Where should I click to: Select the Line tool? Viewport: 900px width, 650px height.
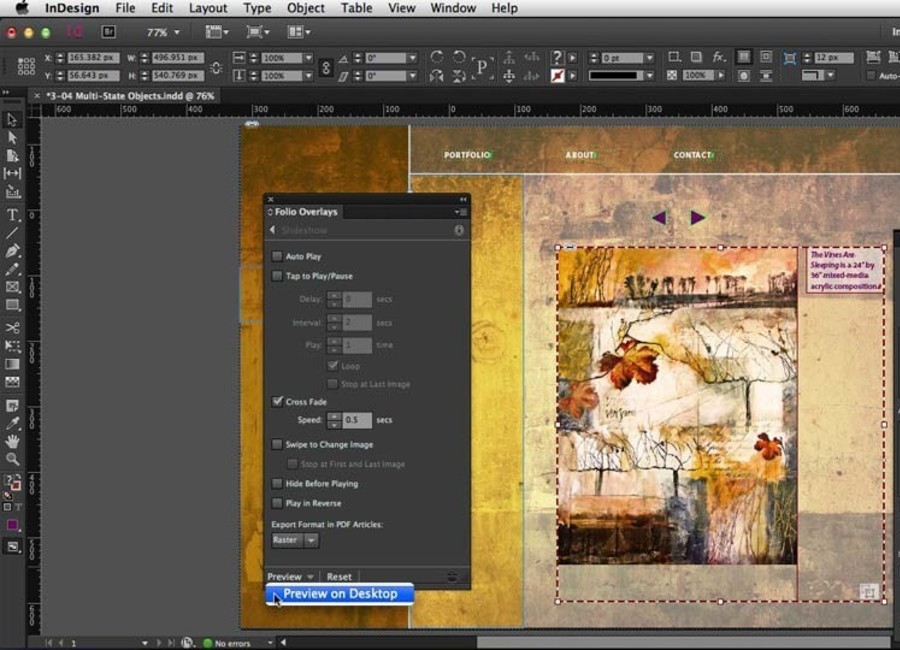[x=12, y=233]
